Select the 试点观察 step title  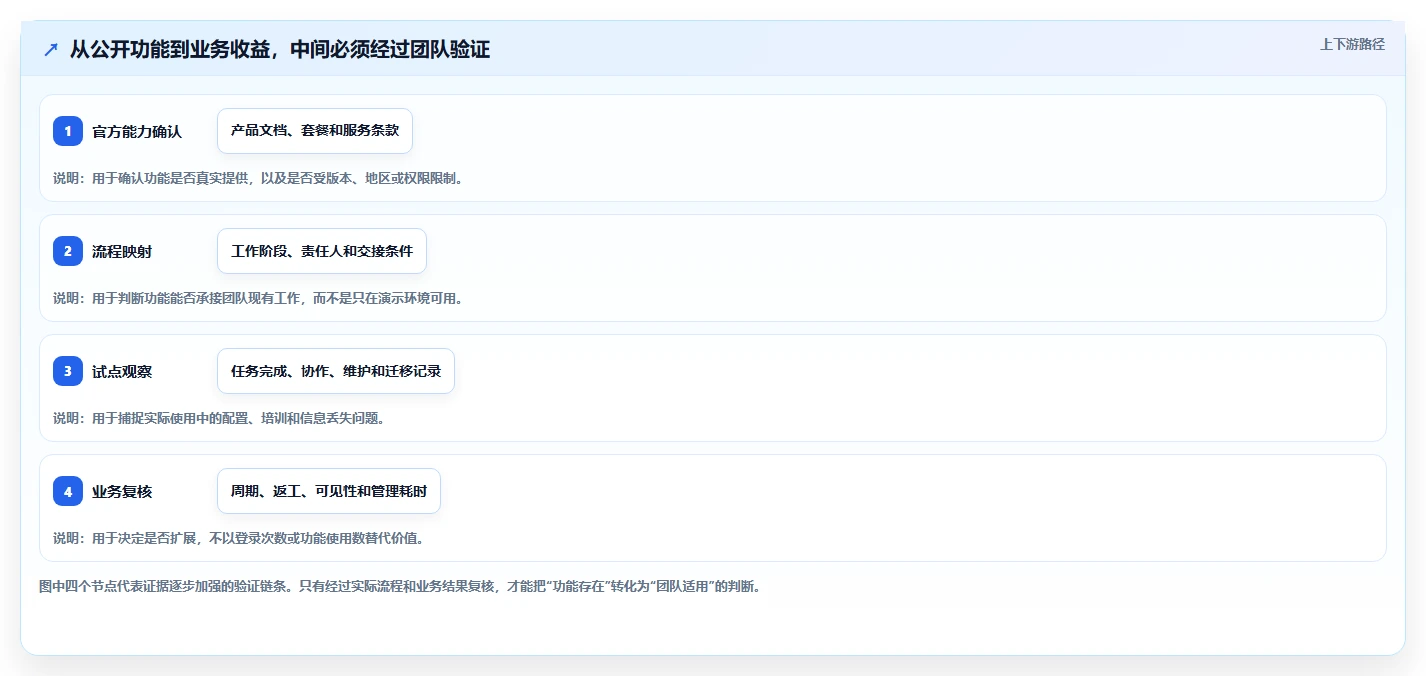122,371
